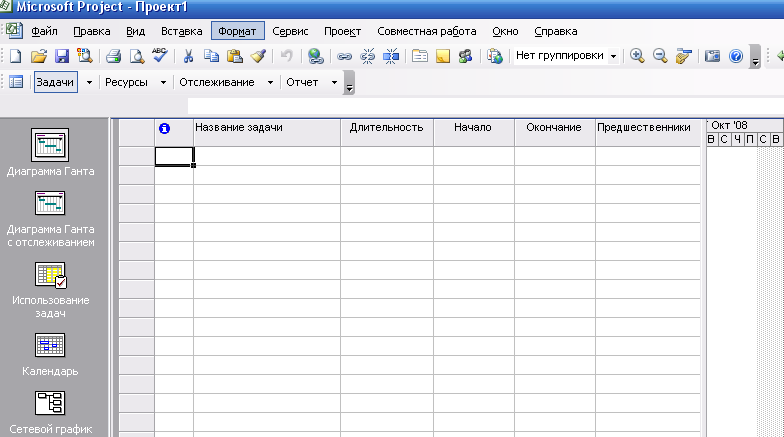Click the Предшественники column header
Screen dimensions: 784x437
(648, 133)
